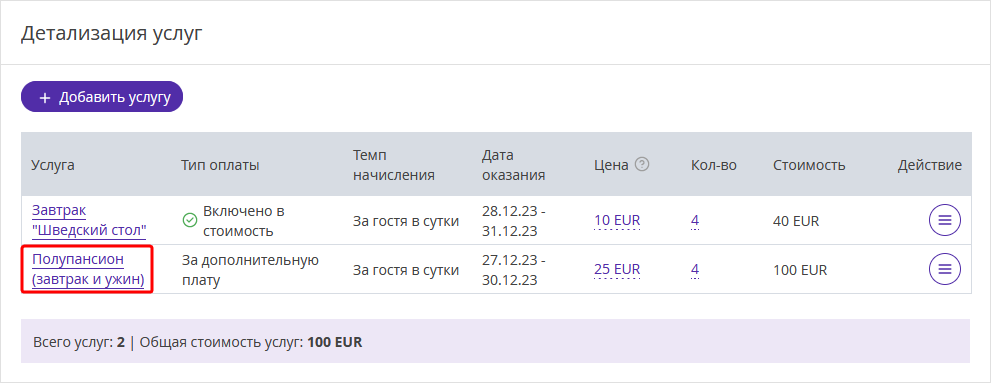Viewport: 991px width, 383px height.
Task: Click the Добавить услугу button
Action: (102, 97)
